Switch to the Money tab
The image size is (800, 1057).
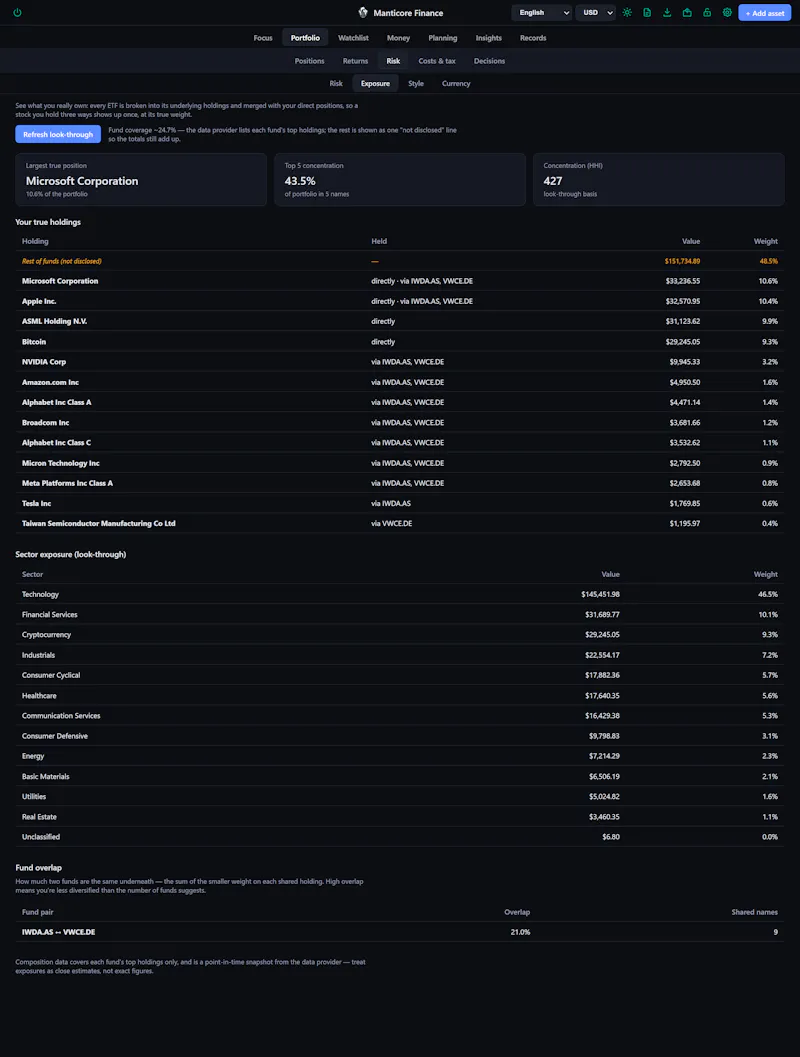pyautogui.click(x=398, y=38)
